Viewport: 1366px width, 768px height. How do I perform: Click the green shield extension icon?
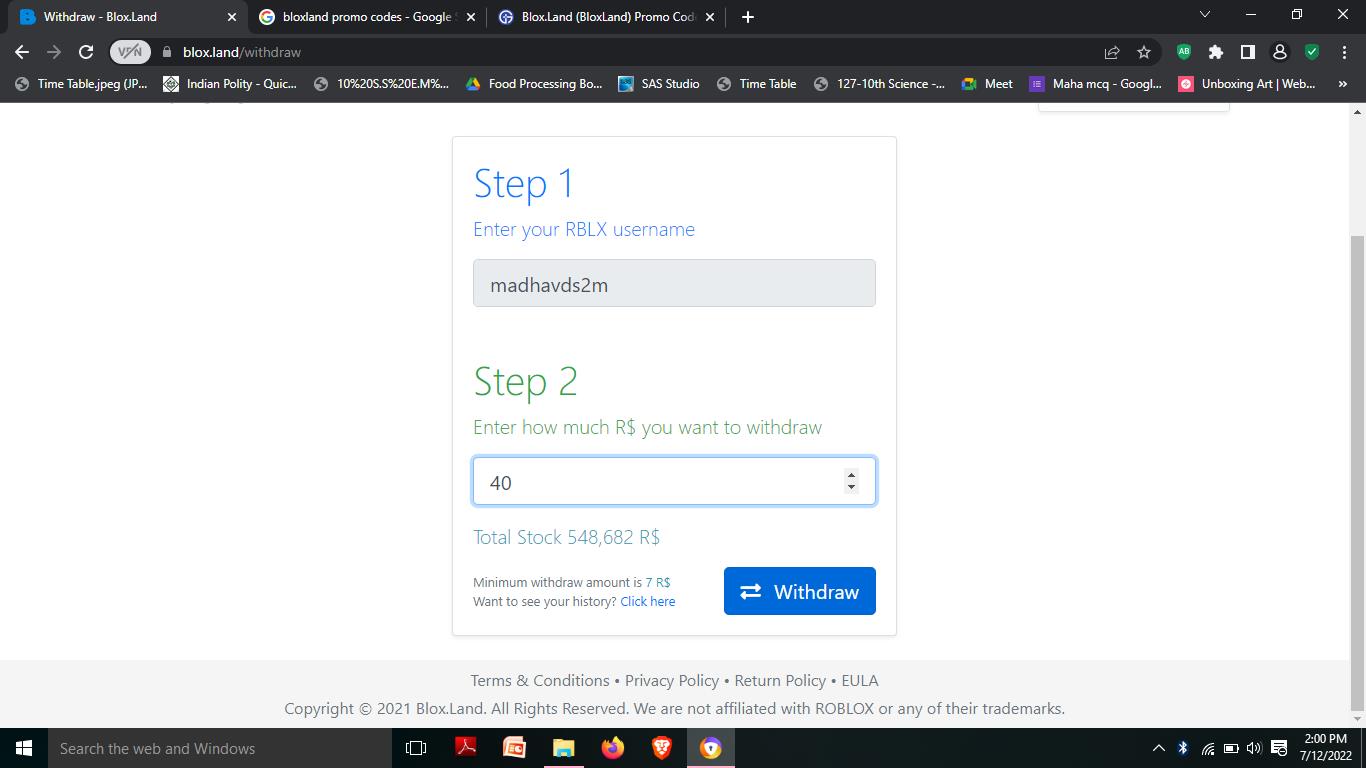(x=1312, y=52)
